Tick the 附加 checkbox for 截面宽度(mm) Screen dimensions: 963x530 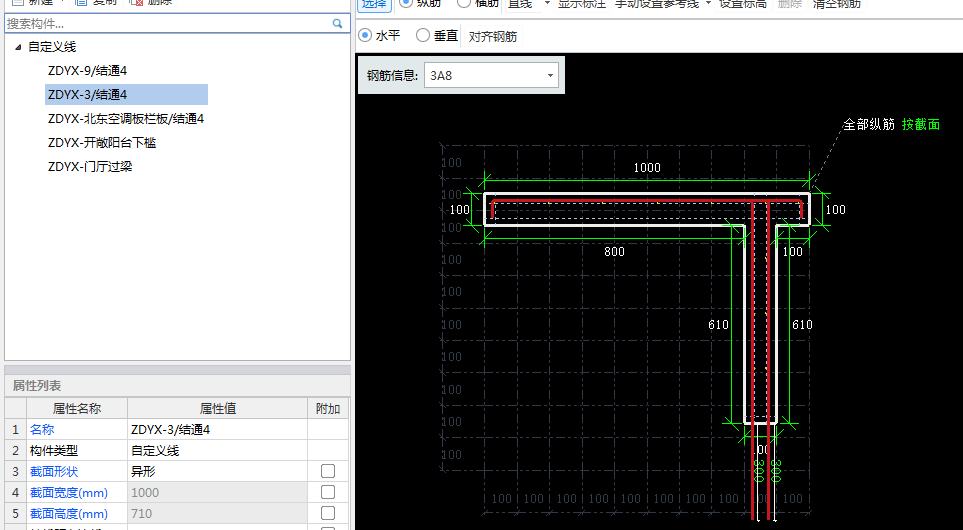click(328, 492)
